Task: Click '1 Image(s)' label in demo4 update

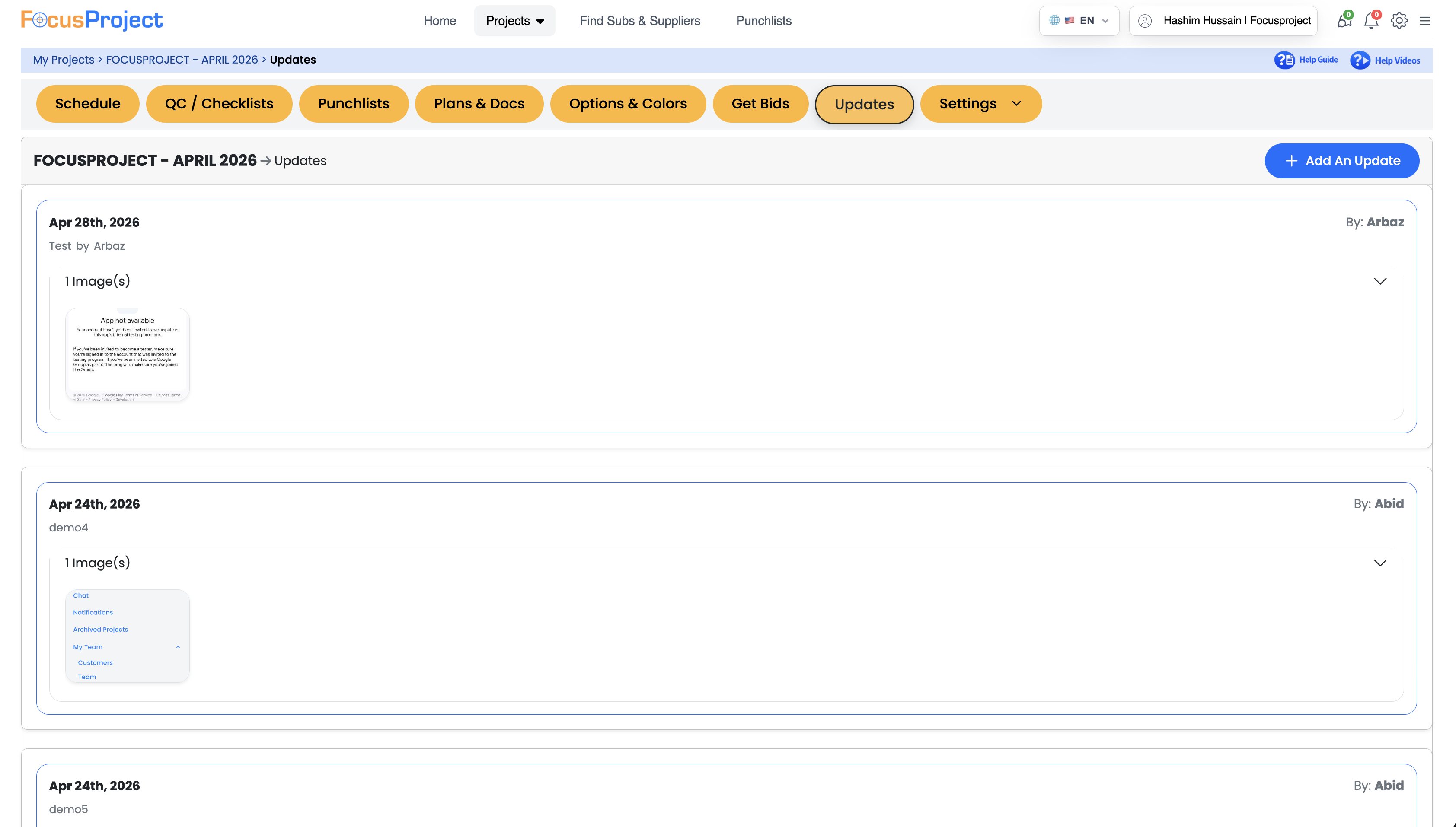Action: click(x=97, y=563)
